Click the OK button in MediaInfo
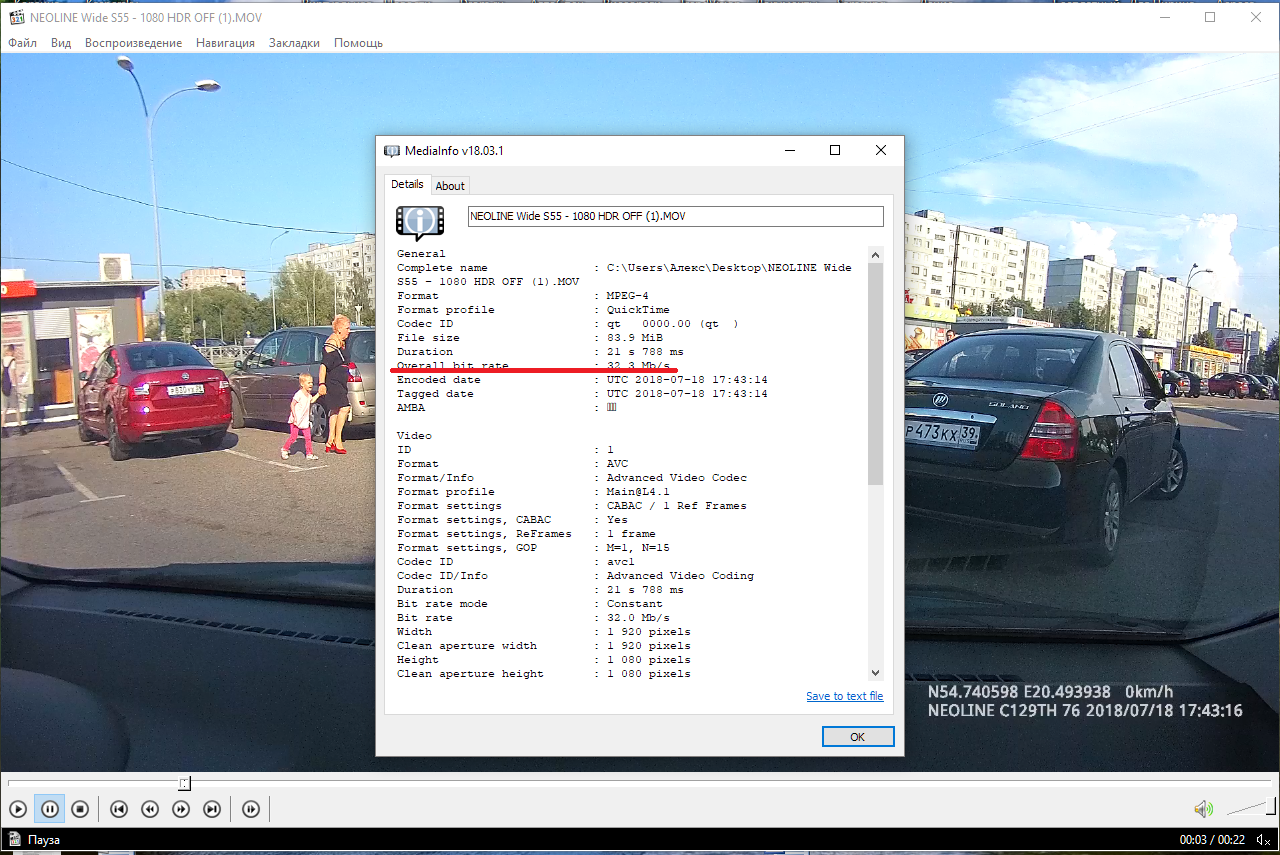The width and height of the screenshot is (1280, 855). (857, 737)
